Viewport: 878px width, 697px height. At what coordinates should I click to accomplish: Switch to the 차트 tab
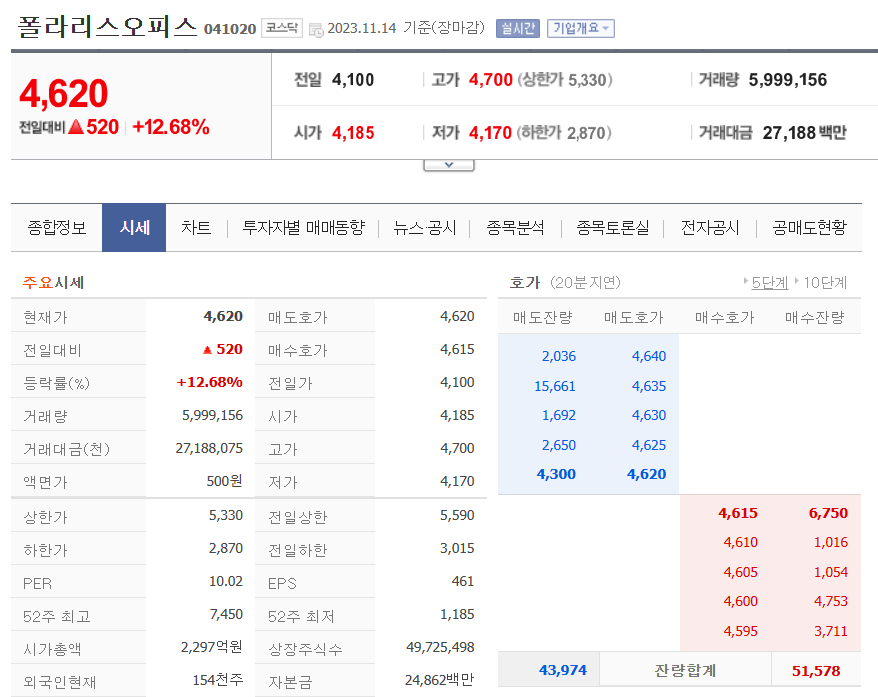point(196,227)
